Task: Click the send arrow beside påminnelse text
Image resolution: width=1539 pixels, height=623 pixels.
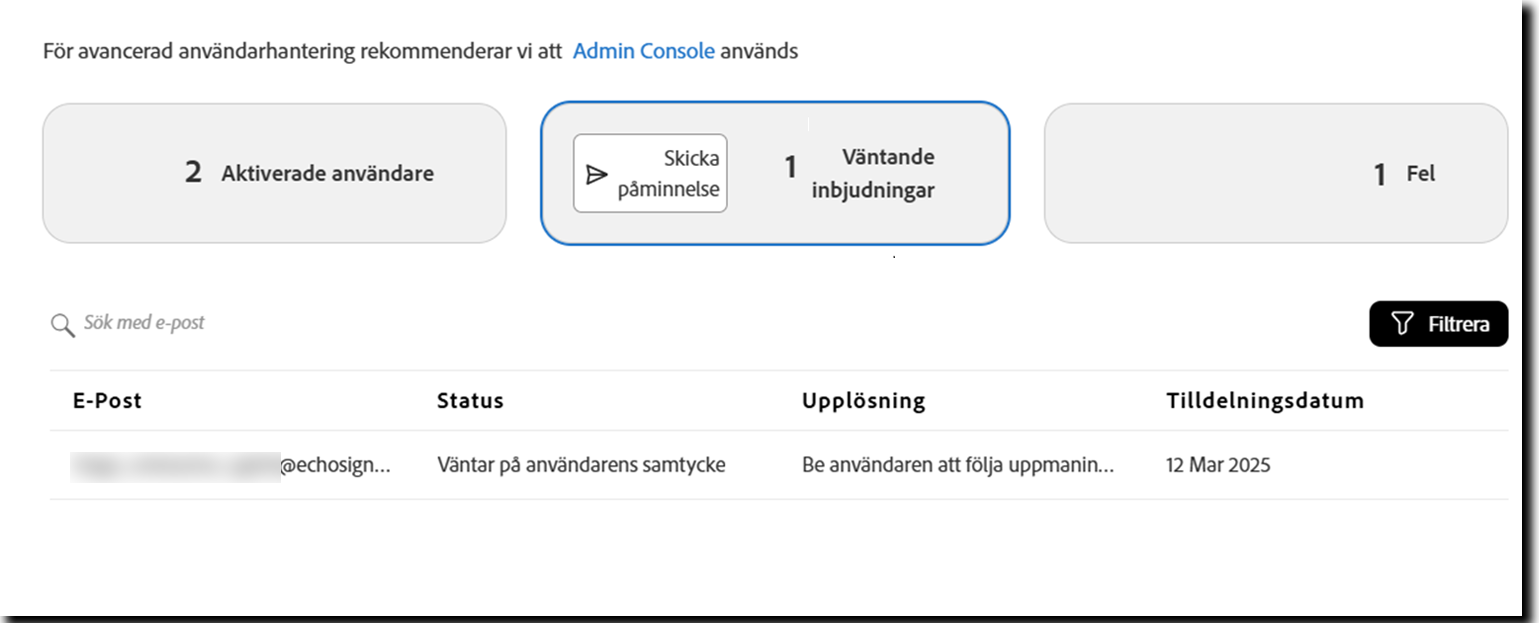Action: [597, 172]
